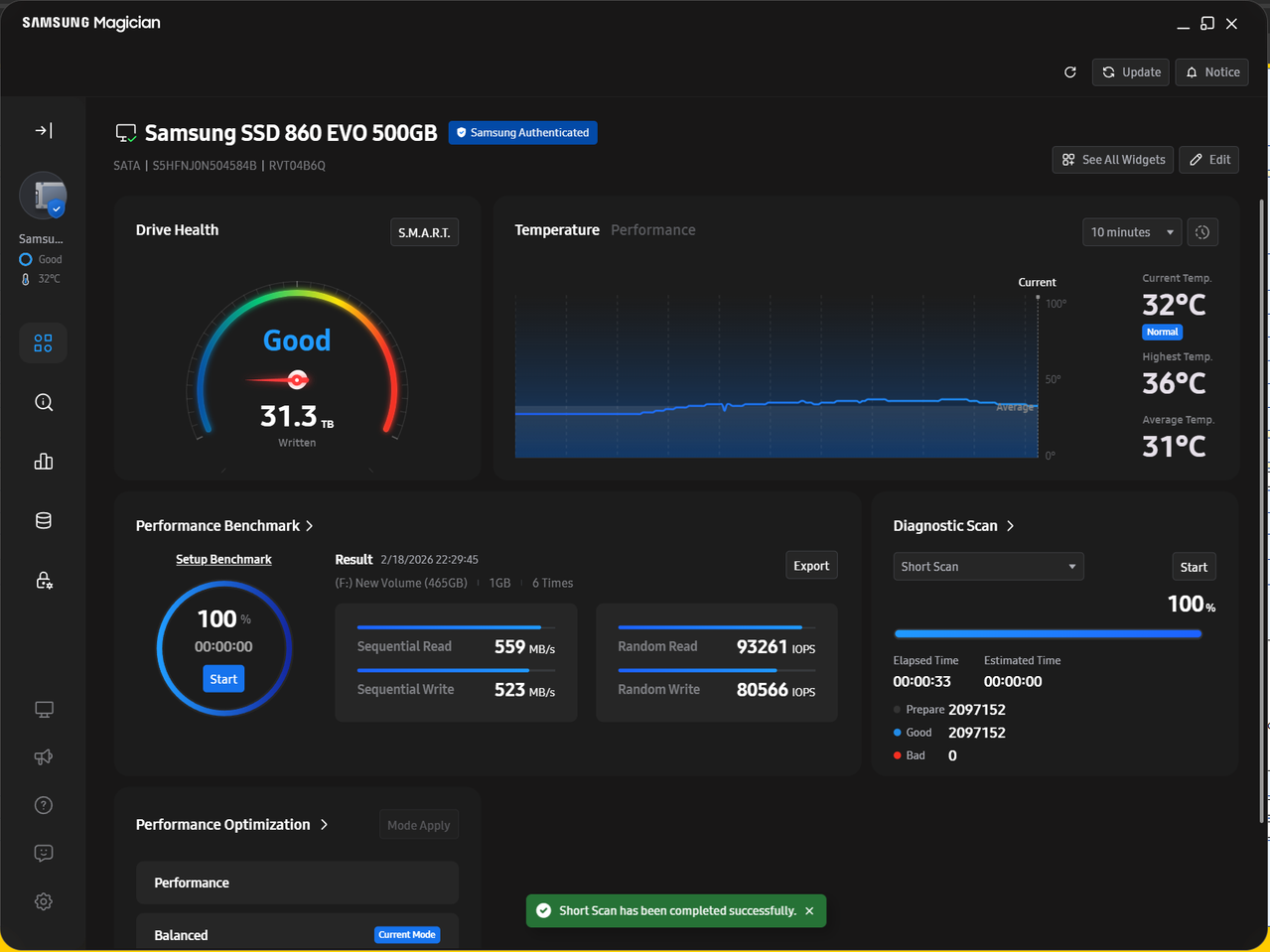
Task: Click the Normal temperature status badge
Action: [x=1162, y=333]
